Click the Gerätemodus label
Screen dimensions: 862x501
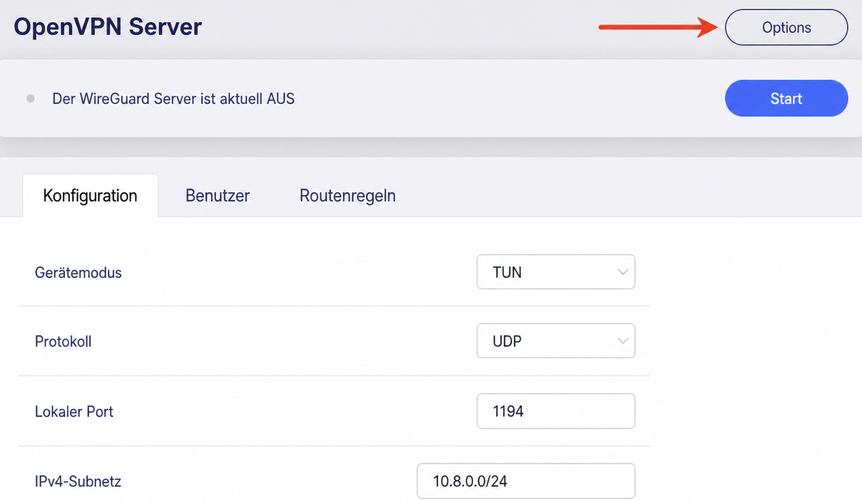(x=78, y=273)
